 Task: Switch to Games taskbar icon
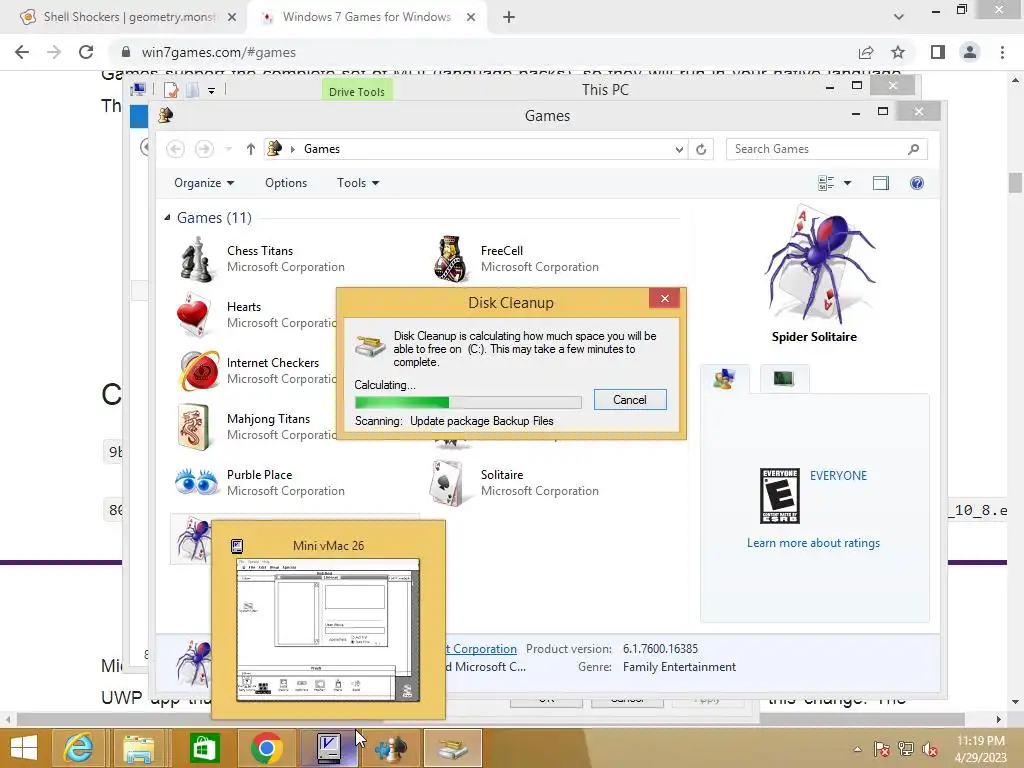(x=391, y=748)
